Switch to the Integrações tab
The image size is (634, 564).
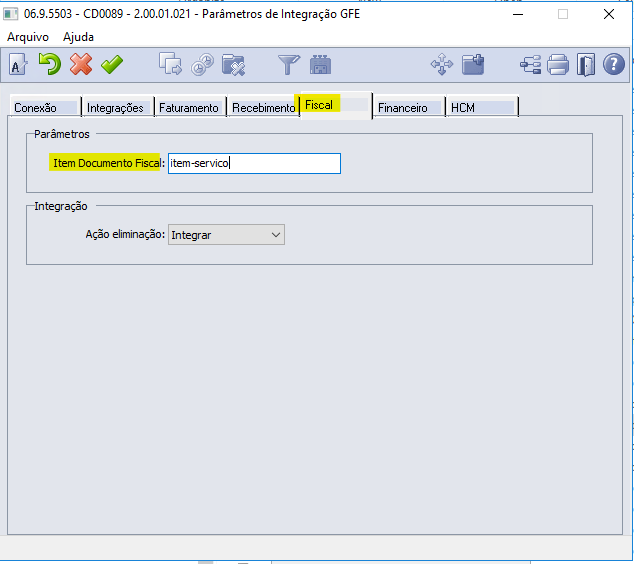pos(115,108)
